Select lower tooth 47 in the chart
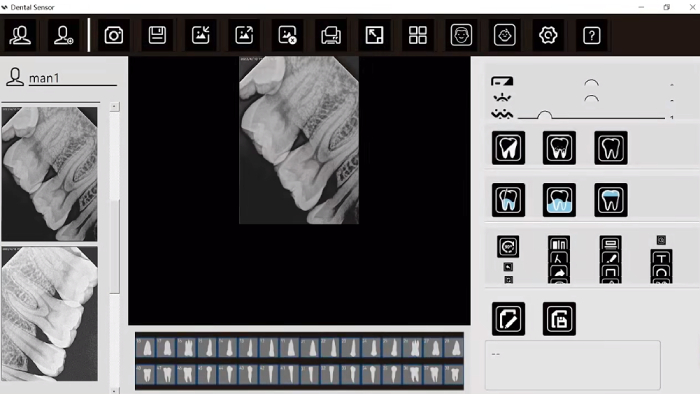Image resolution: width=700 pixels, height=394 pixels. 167,375
